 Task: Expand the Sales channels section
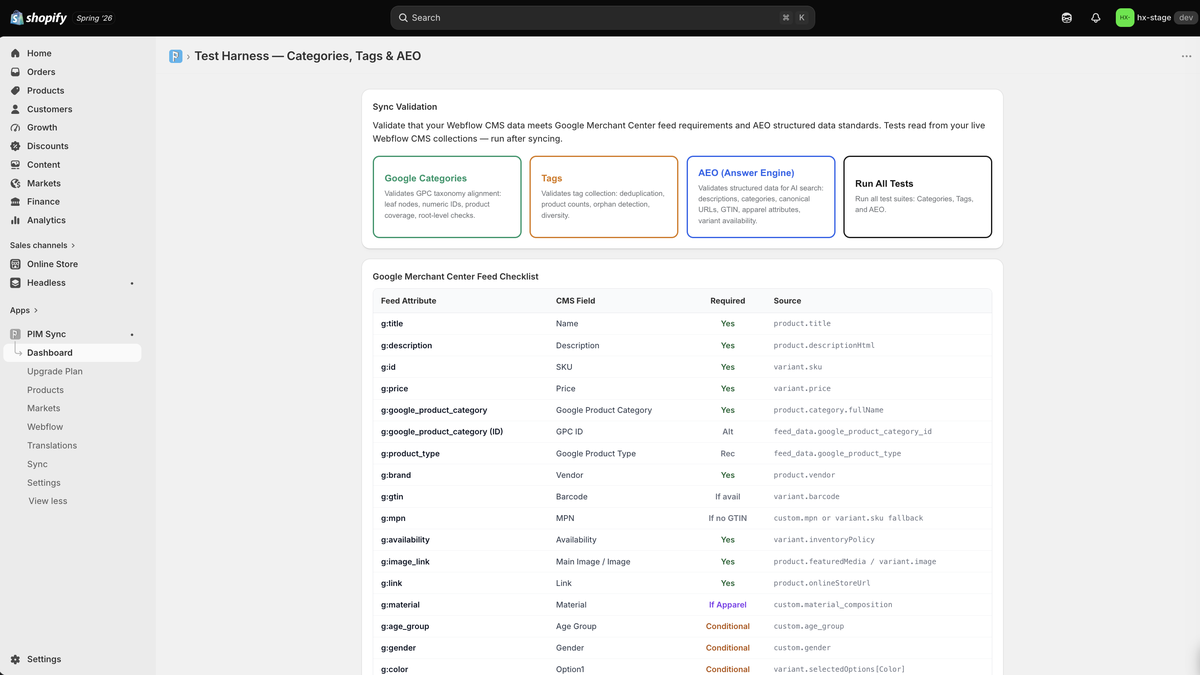(x=42, y=245)
